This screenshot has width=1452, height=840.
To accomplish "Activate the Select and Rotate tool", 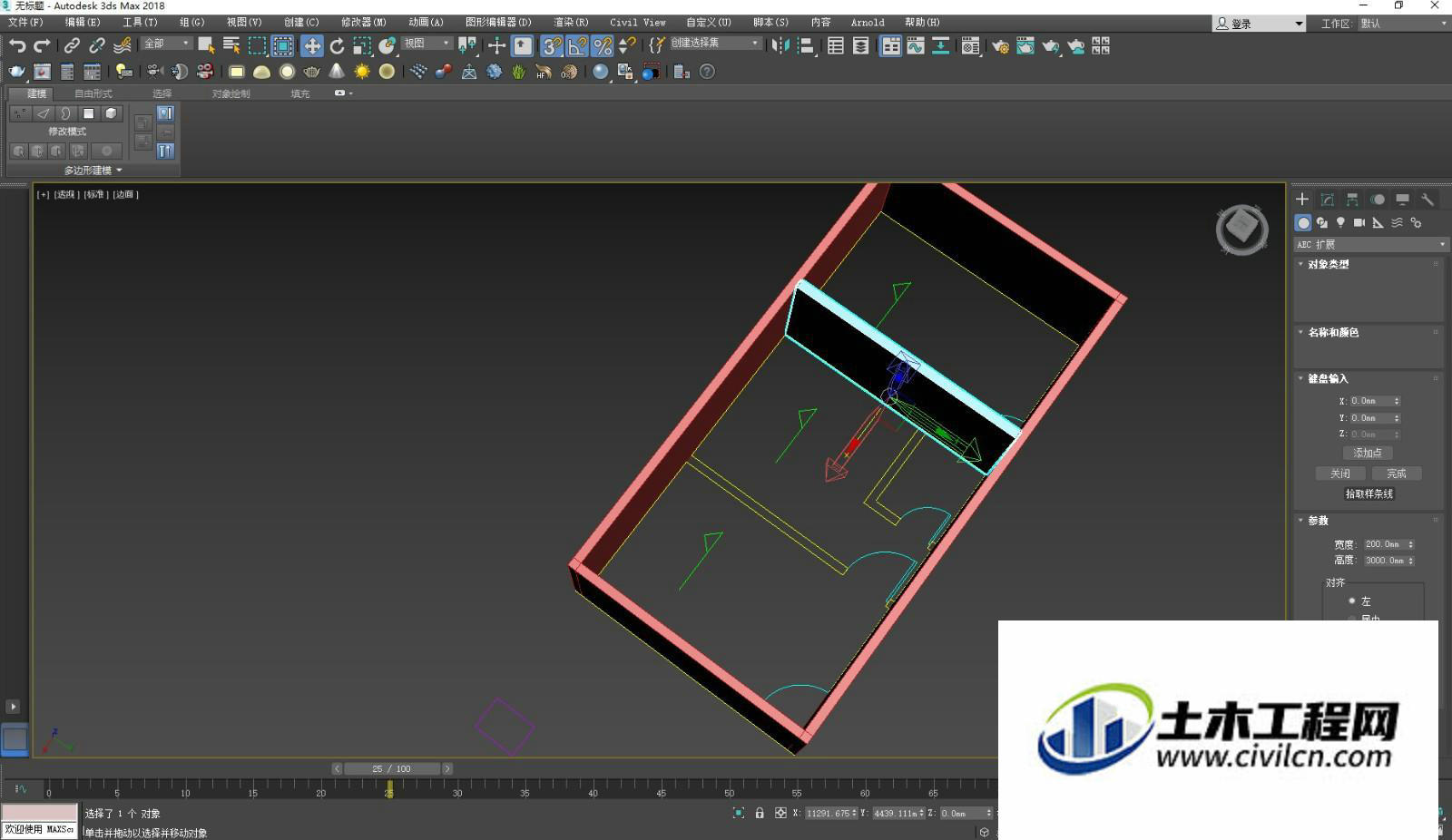I will click(x=337, y=45).
